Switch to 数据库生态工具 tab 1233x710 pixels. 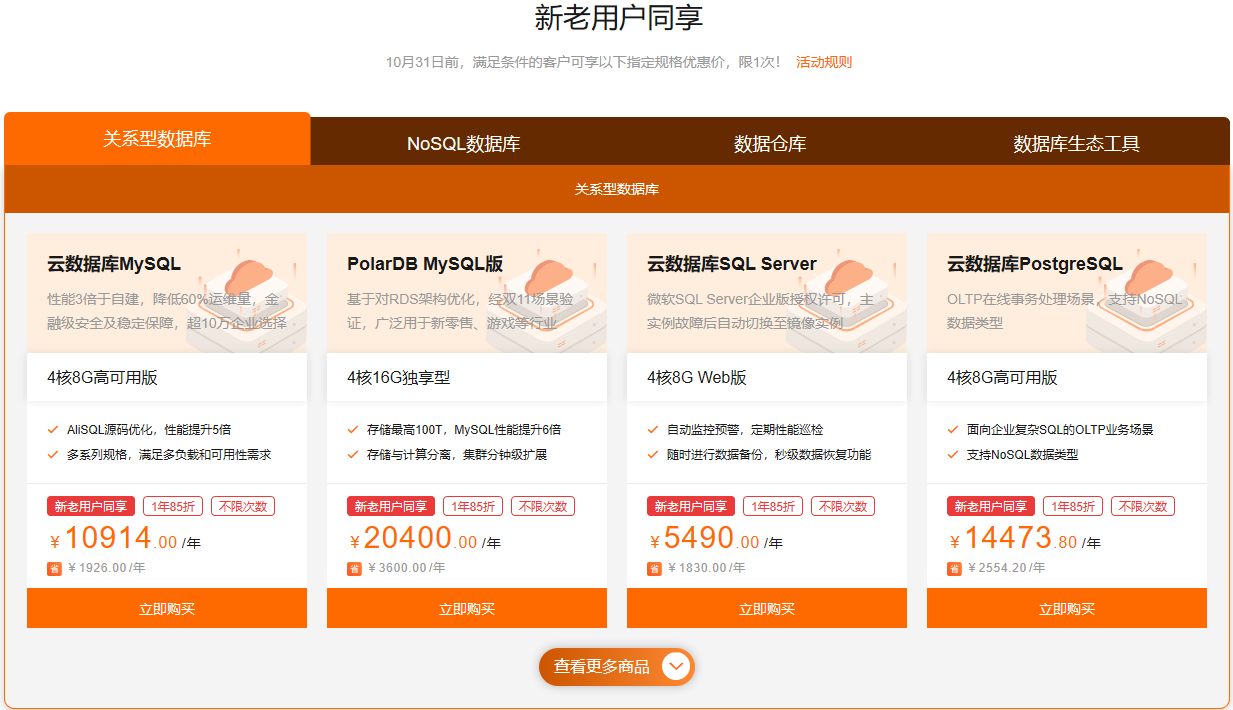point(1076,143)
